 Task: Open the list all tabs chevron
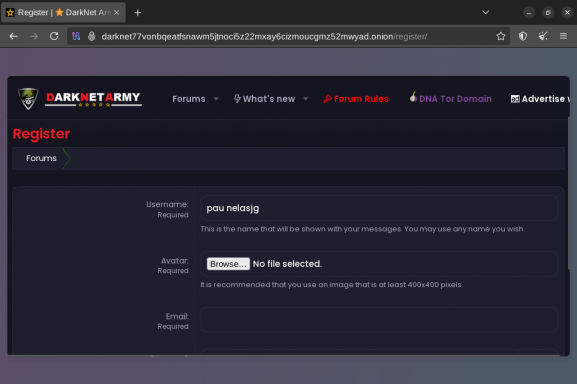tap(486, 13)
